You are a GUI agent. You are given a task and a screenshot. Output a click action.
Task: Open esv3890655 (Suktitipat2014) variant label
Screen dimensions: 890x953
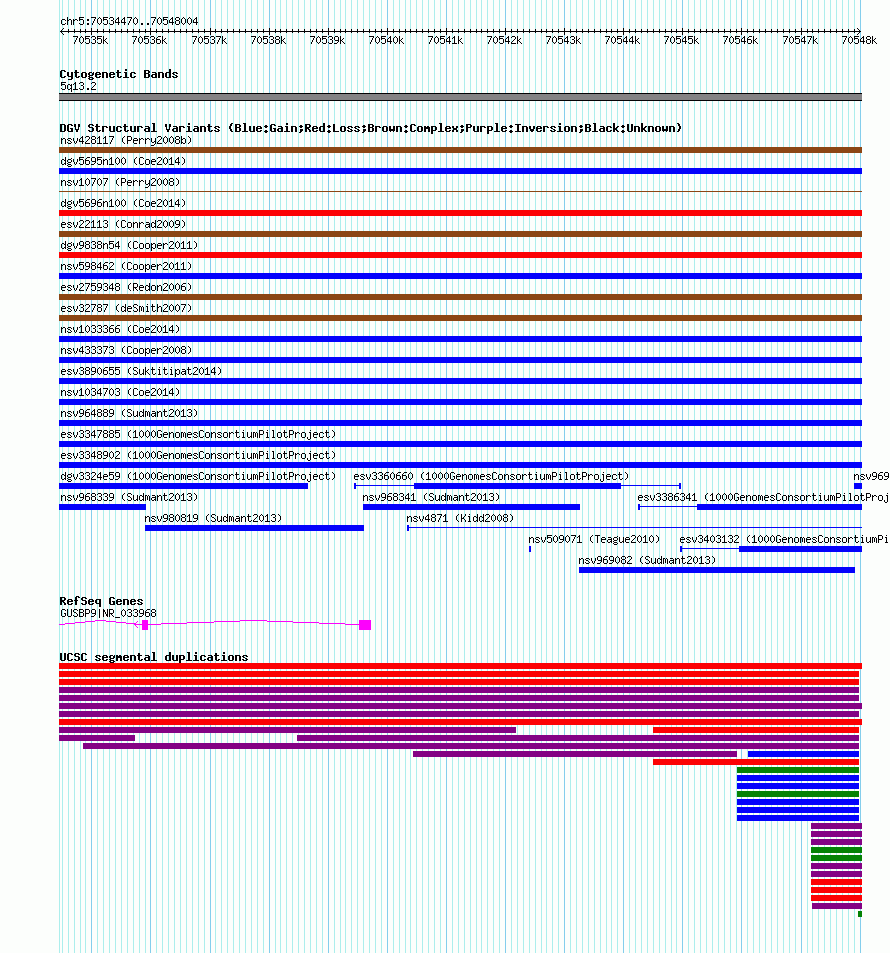coord(141,371)
